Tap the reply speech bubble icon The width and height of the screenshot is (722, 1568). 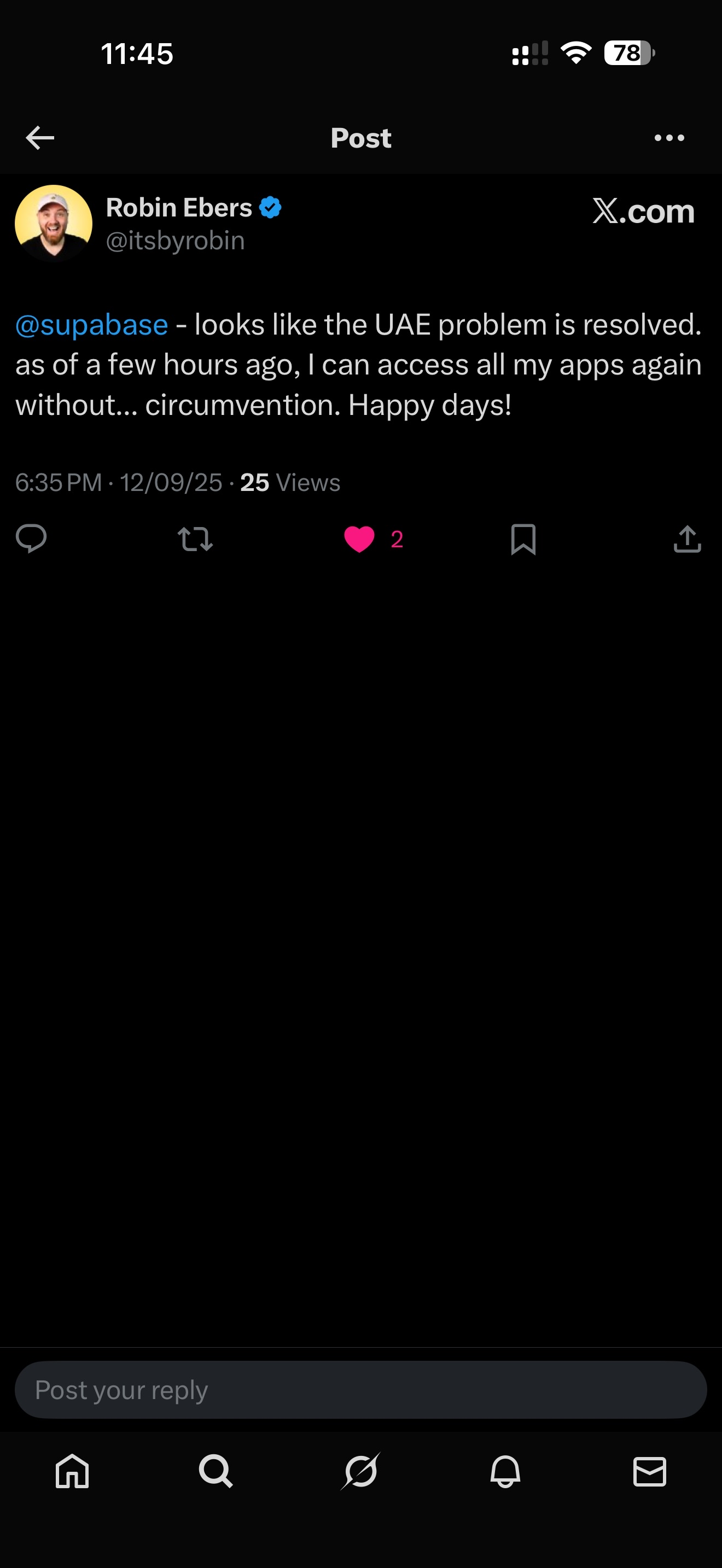click(x=31, y=539)
